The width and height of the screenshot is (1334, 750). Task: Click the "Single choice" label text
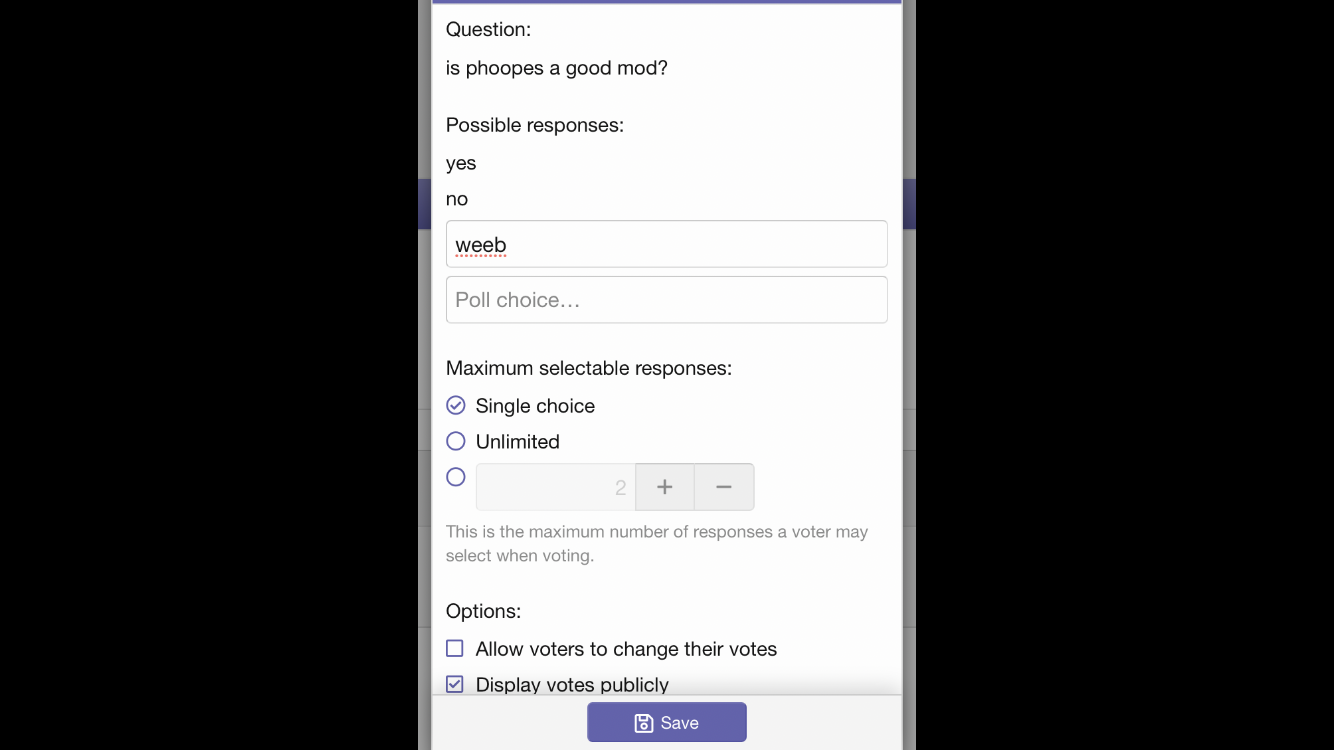535,406
